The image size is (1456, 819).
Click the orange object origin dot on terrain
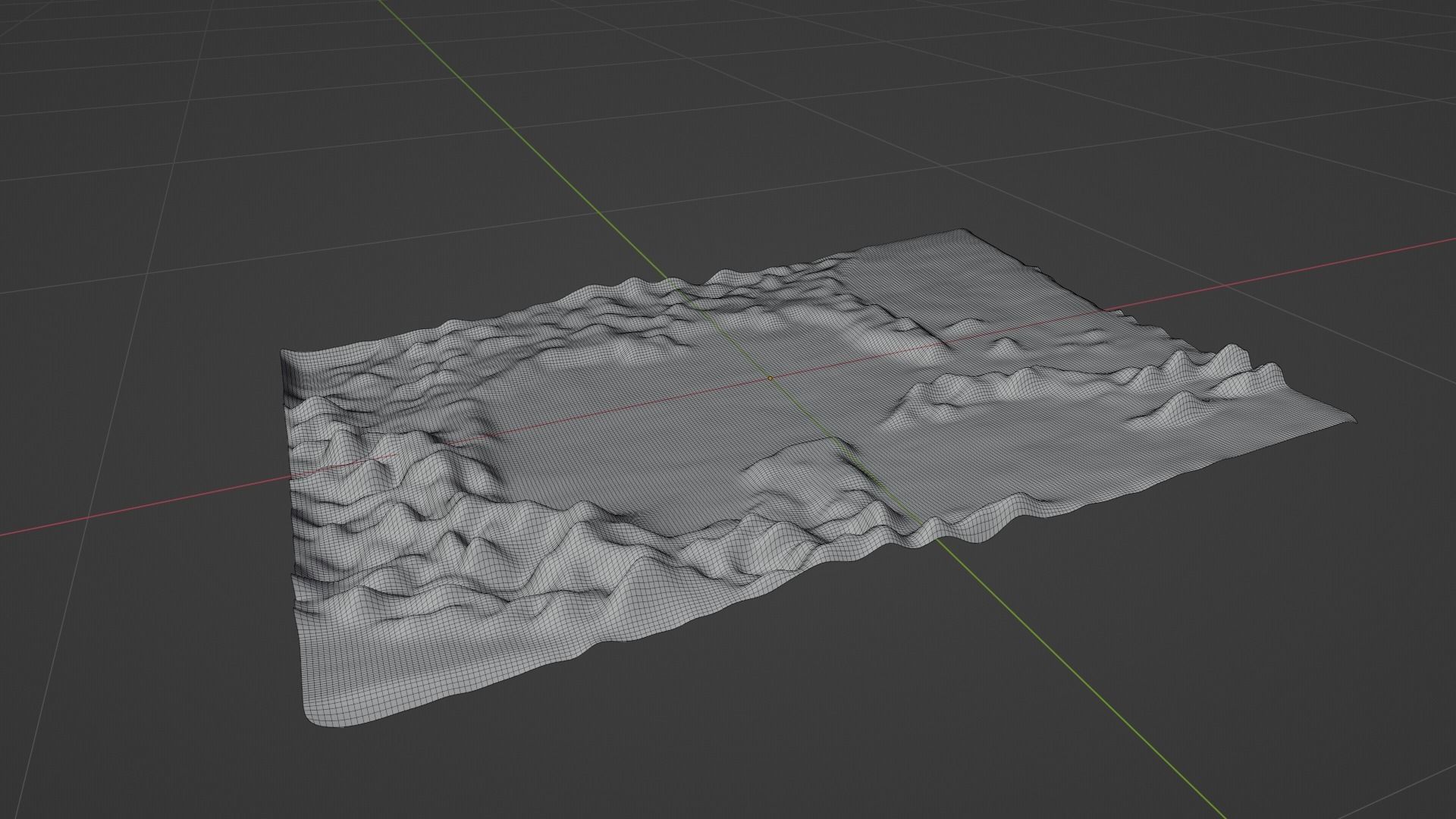point(770,378)
